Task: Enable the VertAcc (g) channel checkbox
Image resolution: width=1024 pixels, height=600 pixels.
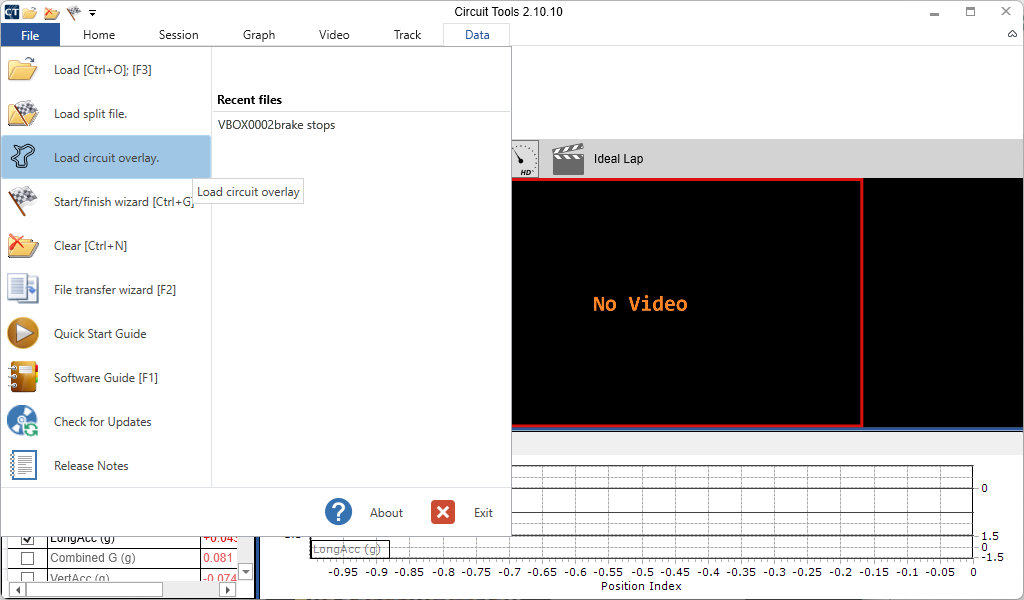Action: (27, 576)
